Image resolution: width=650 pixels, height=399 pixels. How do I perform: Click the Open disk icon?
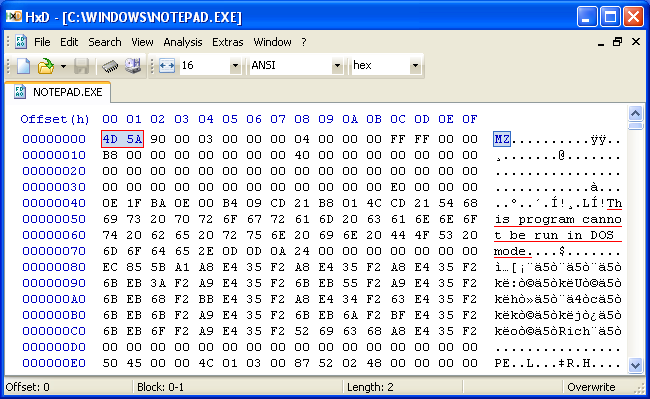[x=133, y=65]
